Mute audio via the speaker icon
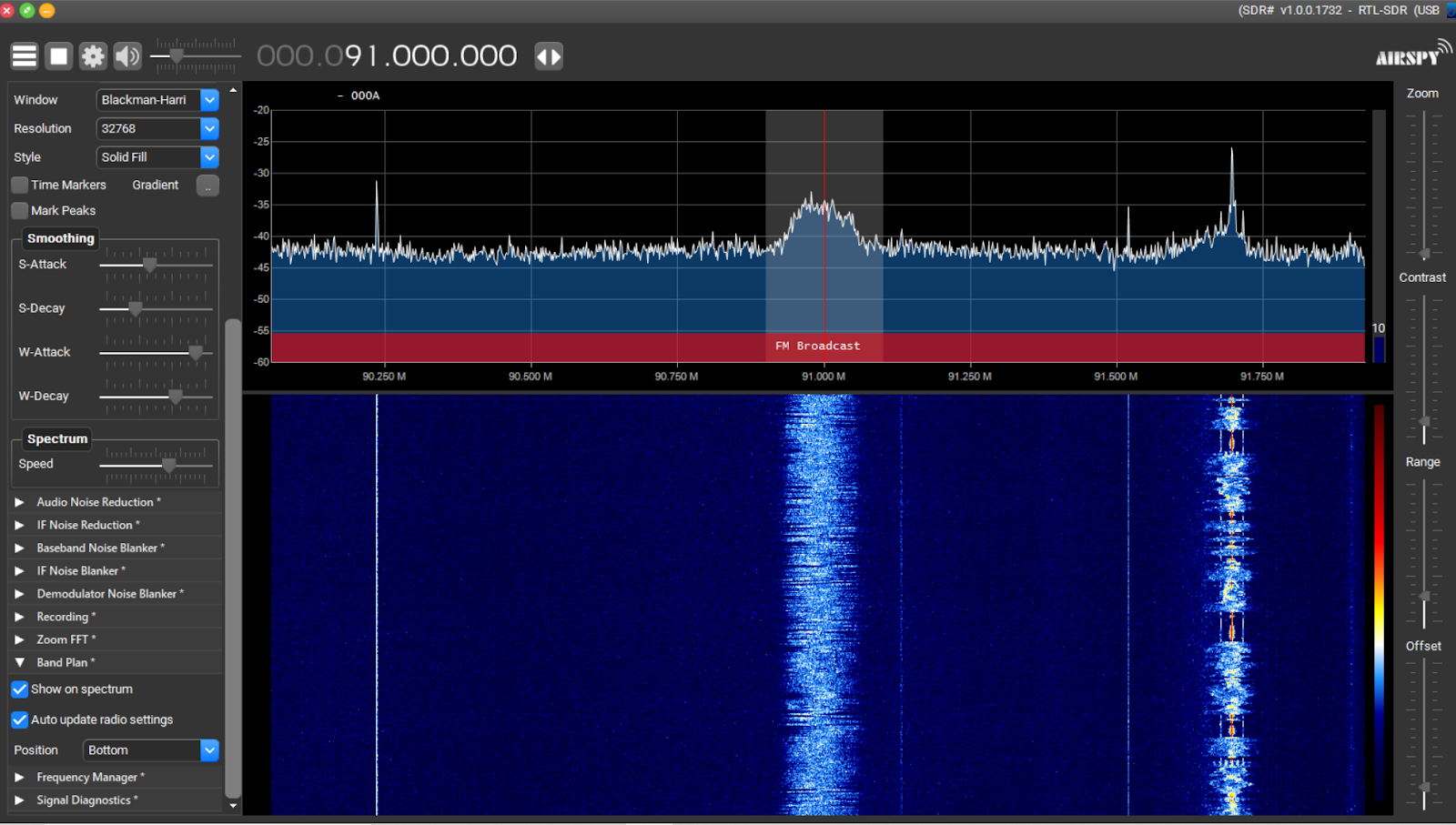Screen dimensions: 1456x825 pos(126,55)
